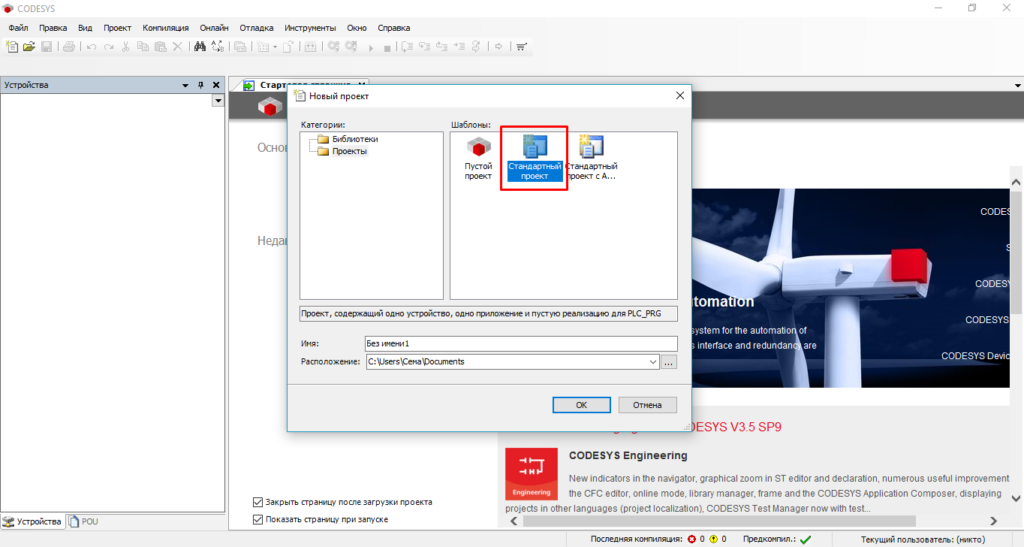The width and height of the screenshot is (1024, 547).
Task: Toggle Закрыть страницу после загрузки проекта checkbox
Action: 258,502
